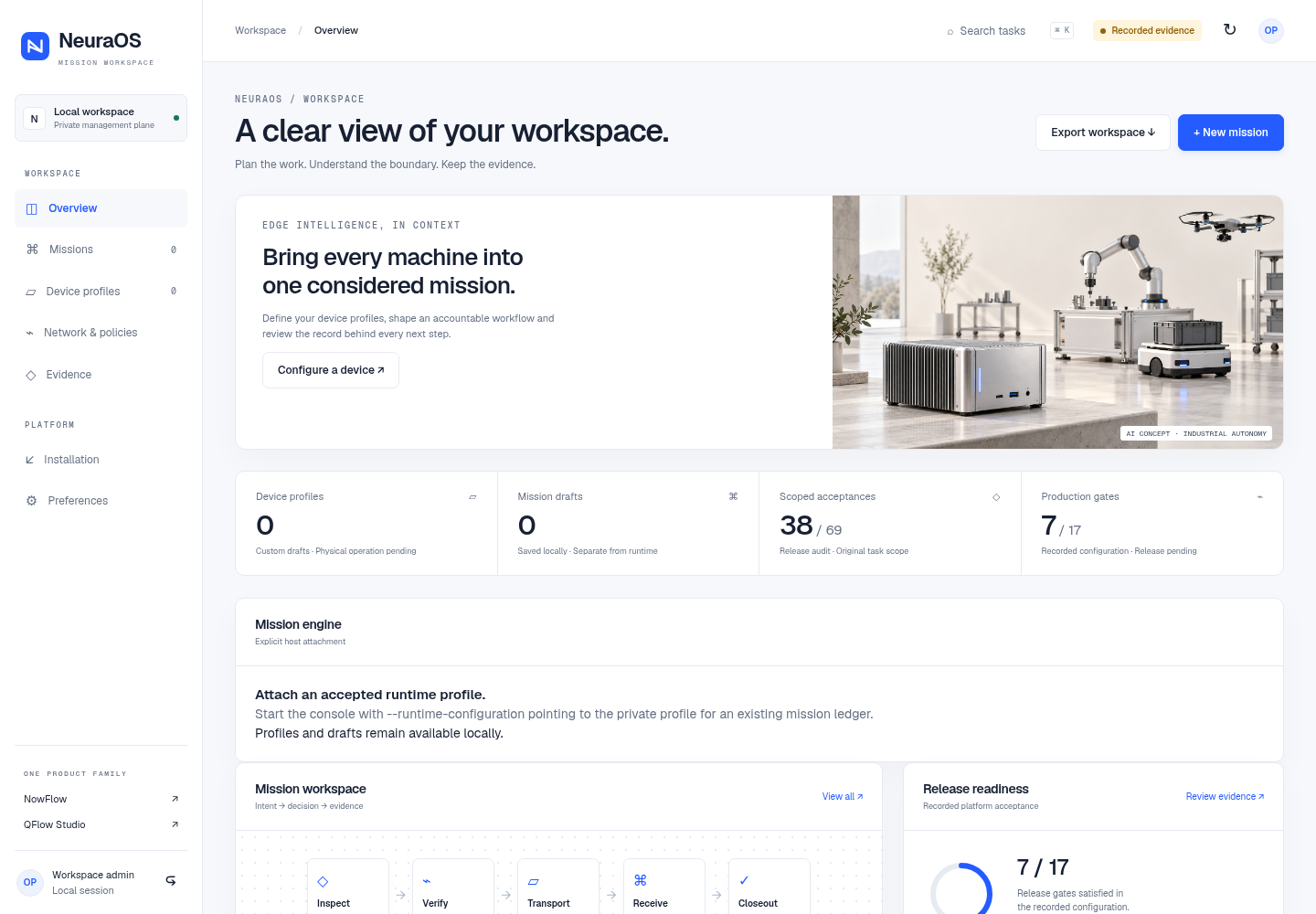
Task: Click the Closeout step checkmark icon
Action: [744, 880]
